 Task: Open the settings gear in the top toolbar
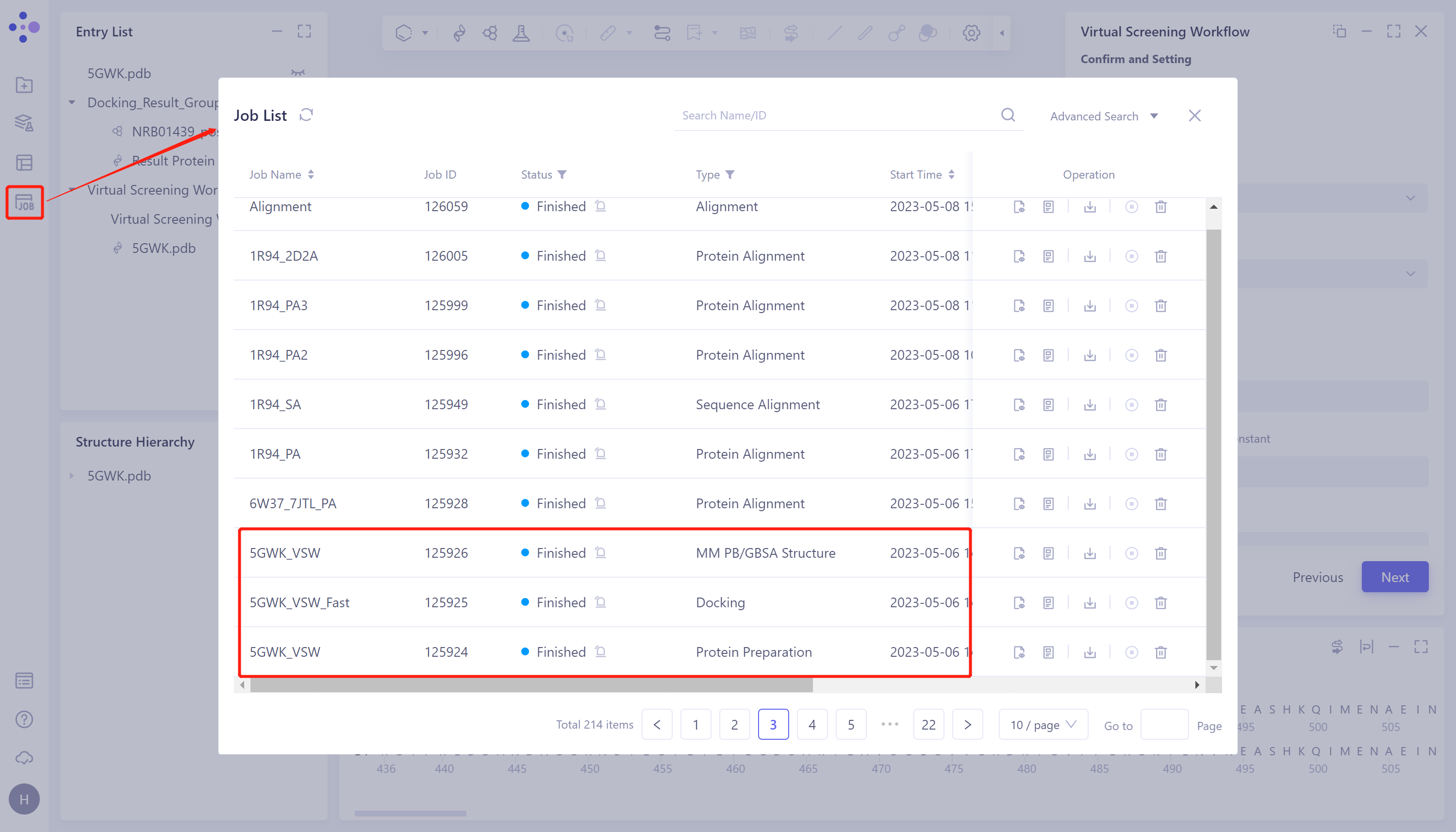point(971,33)
